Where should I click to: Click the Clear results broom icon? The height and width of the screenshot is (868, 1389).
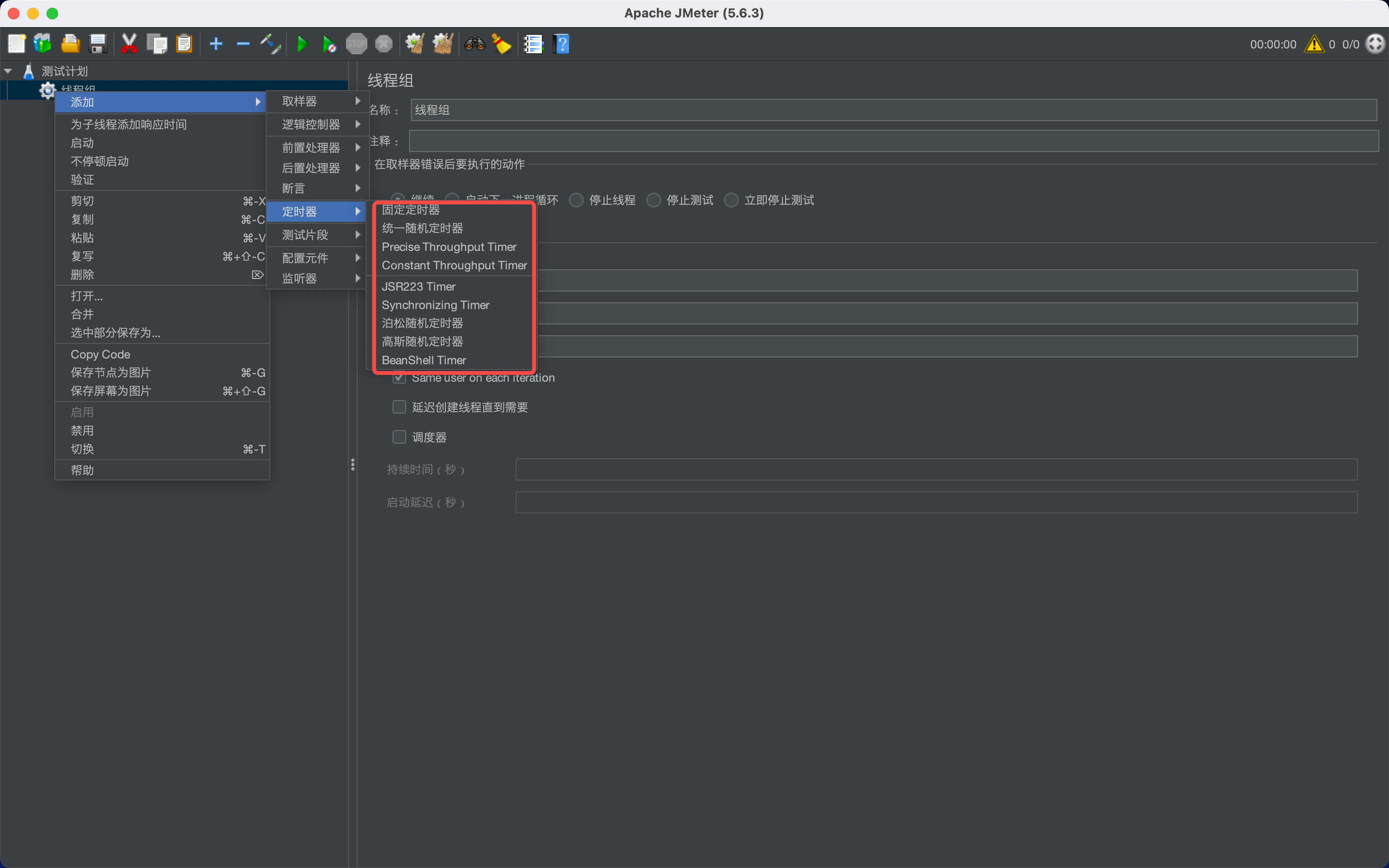point(415,44)
